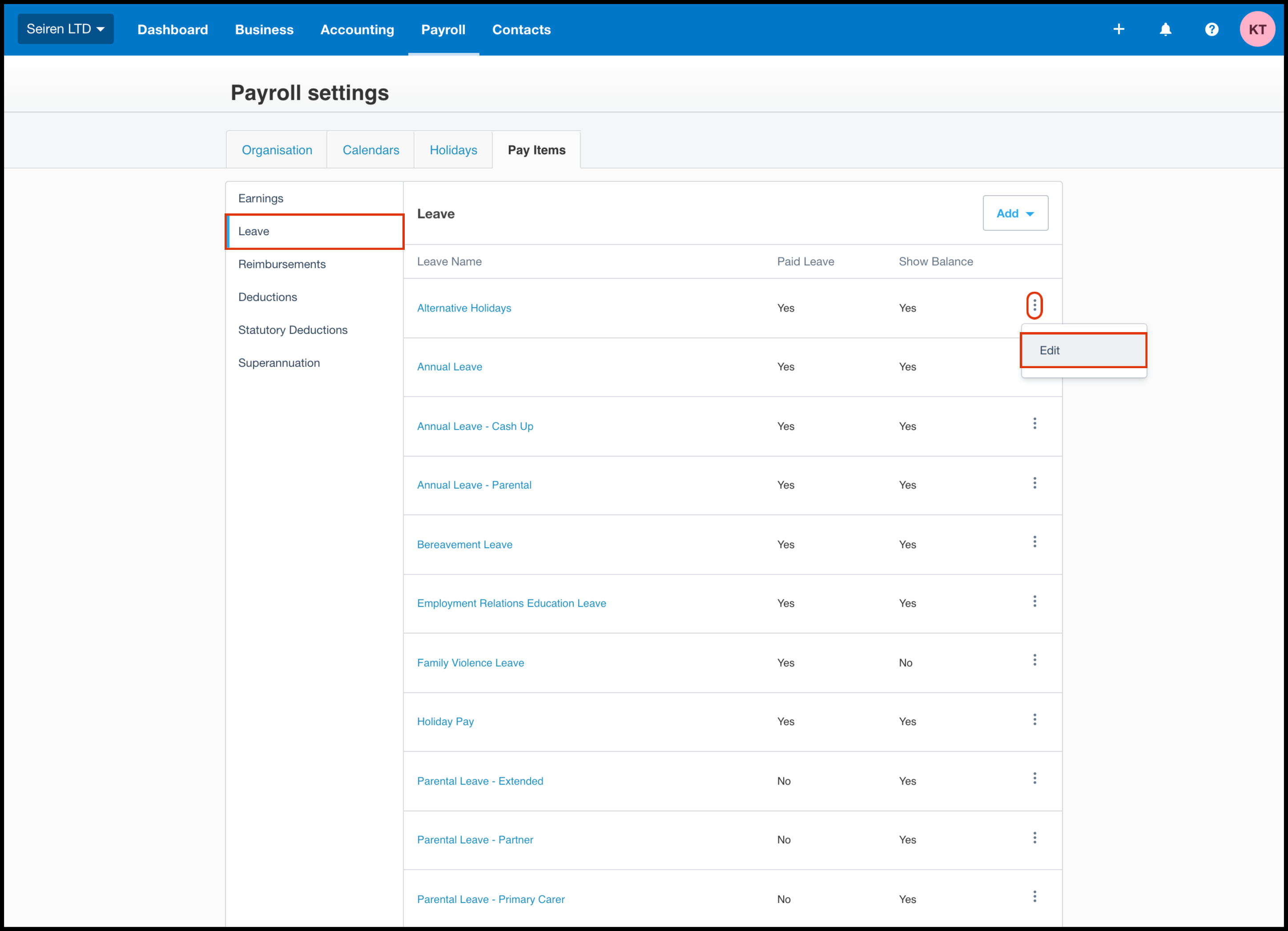Open three-dot menu for Holiday Pay

coord(1034,719)
